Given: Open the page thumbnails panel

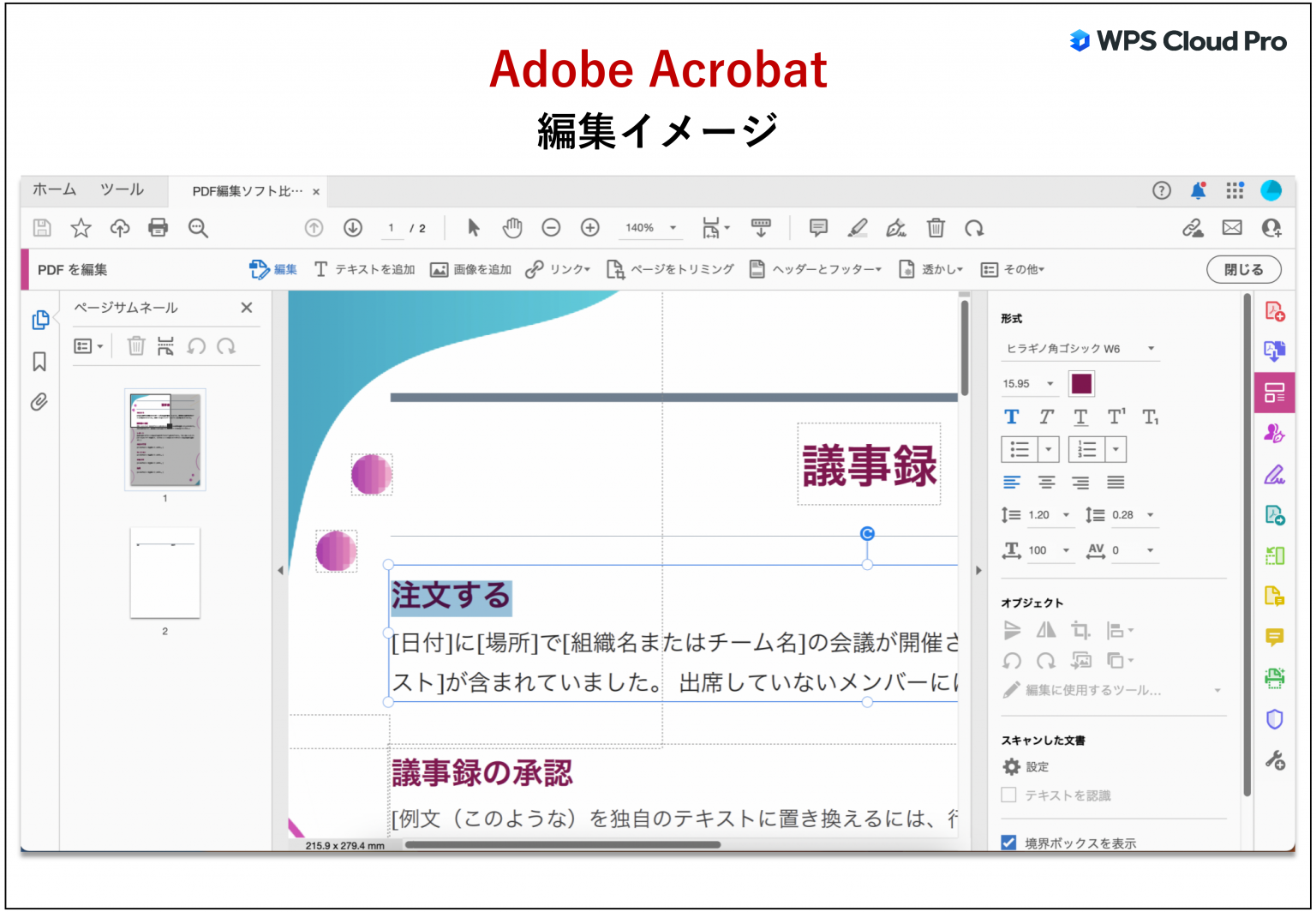Looking at the screenshot, I should pyautogui.click(x=39, y=319).
